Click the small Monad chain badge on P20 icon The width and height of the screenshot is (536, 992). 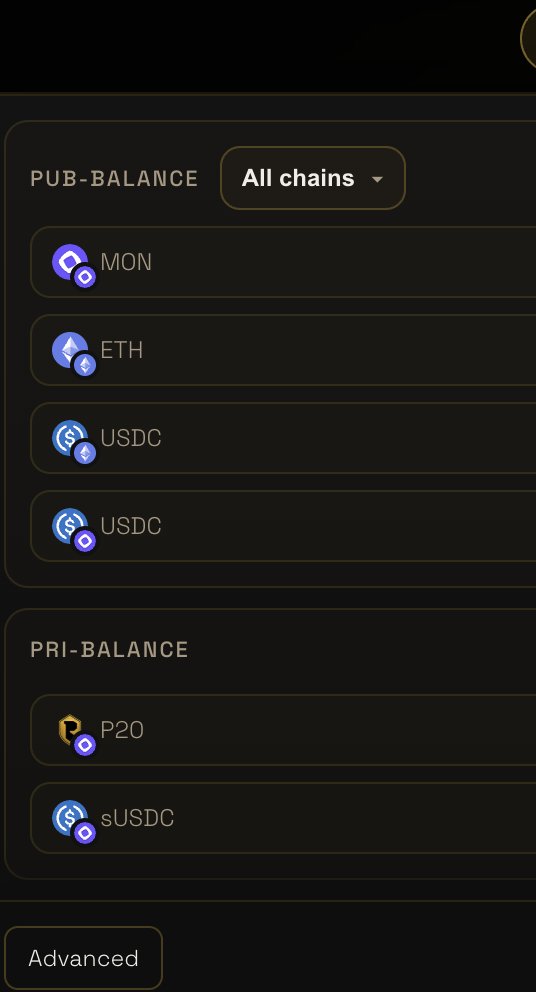click(85, 745)
